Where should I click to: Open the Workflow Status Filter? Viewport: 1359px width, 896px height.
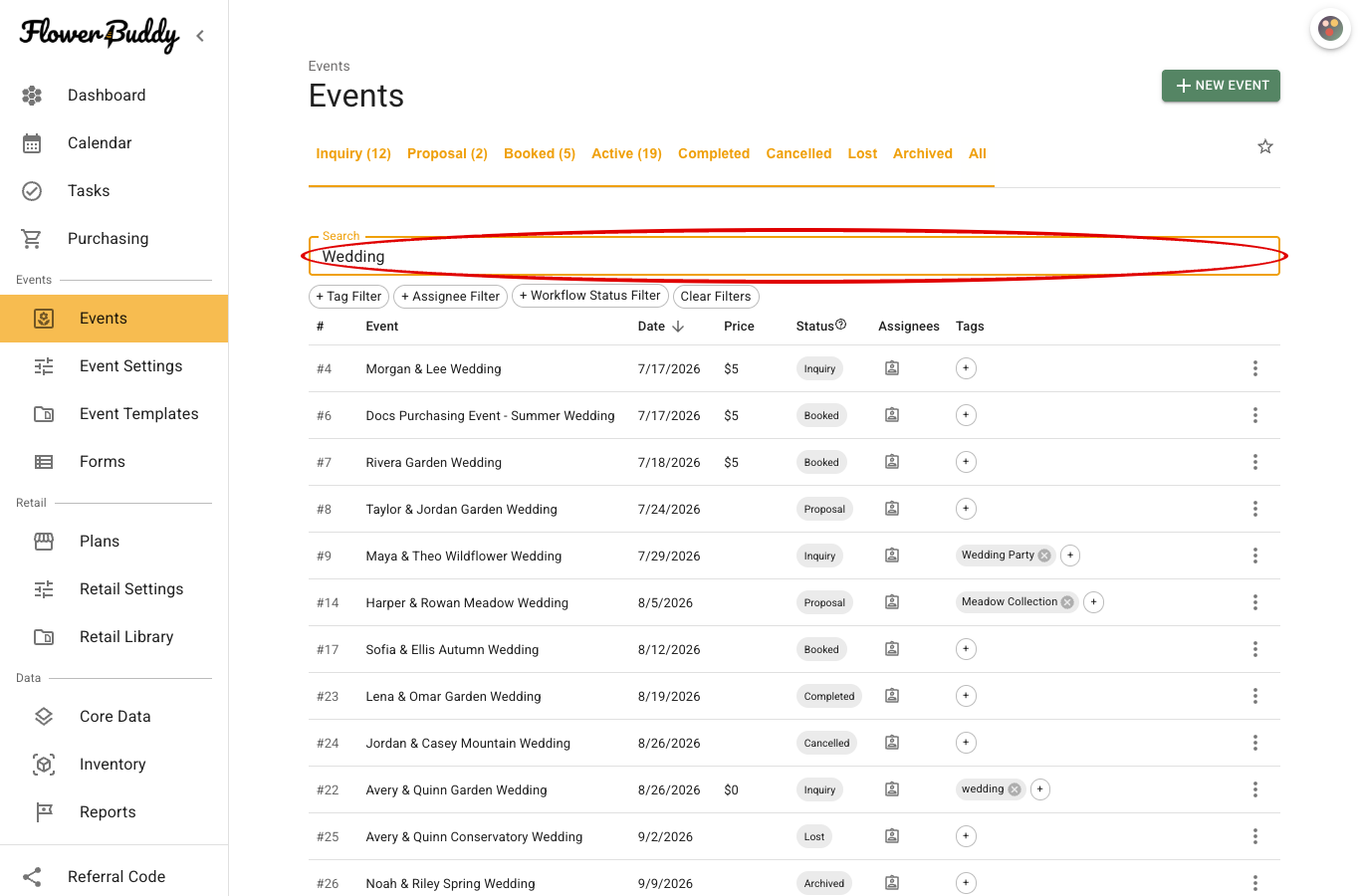590,296
